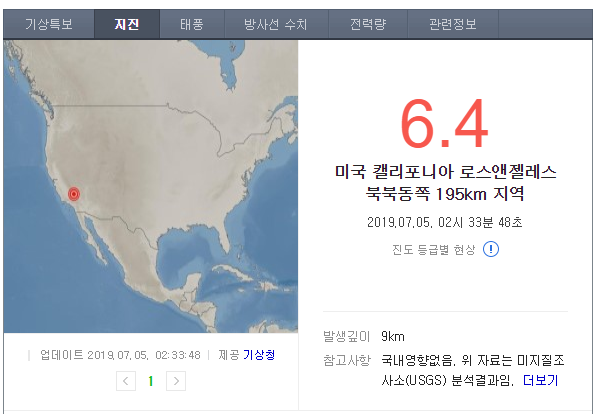Open the 기상특보 tab
The width and height of the screenshot is (603, 414).
tap(49, 24)
